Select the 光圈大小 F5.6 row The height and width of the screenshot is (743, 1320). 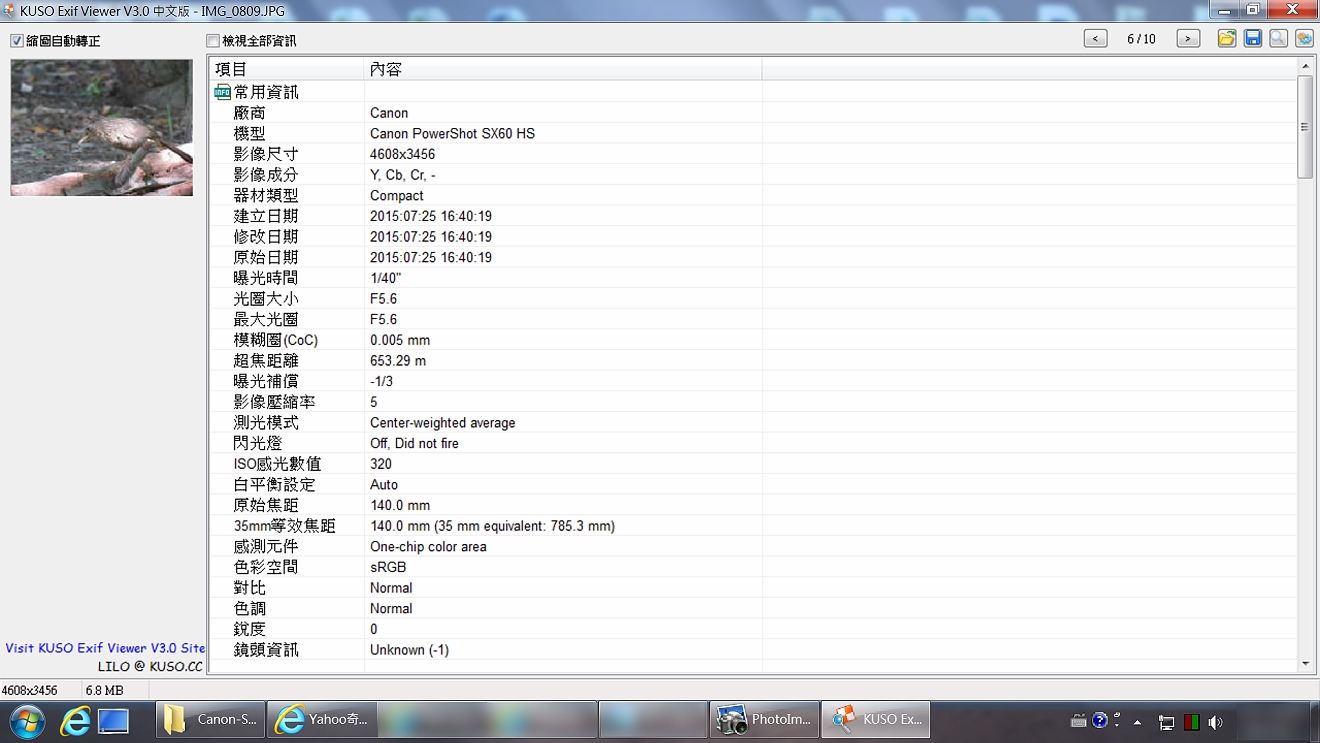coord(752,299)
